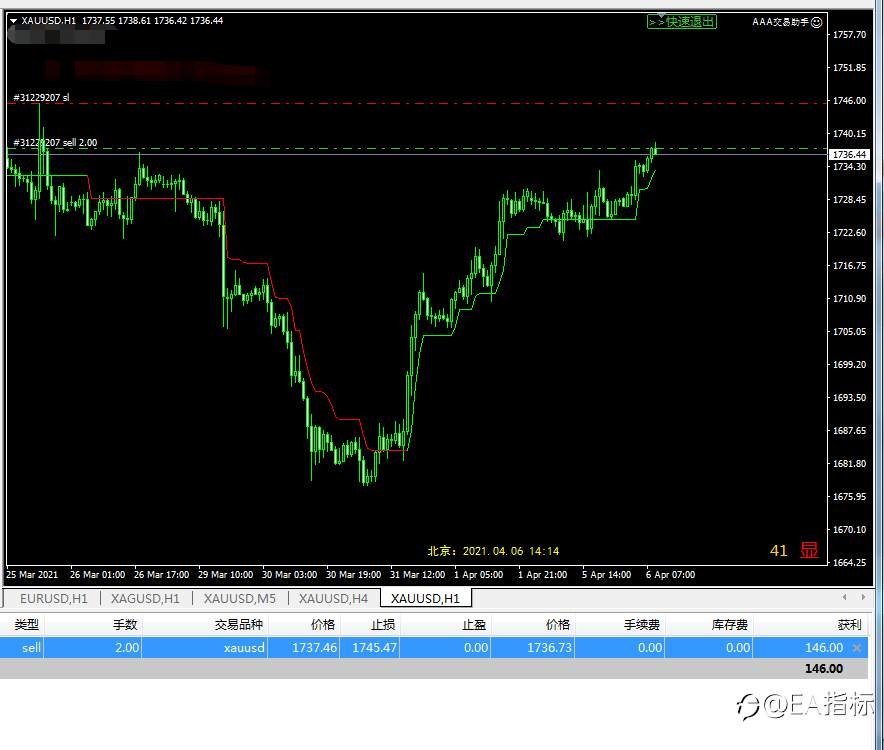Click the quick exit button 快速退出

pos(682,22)
